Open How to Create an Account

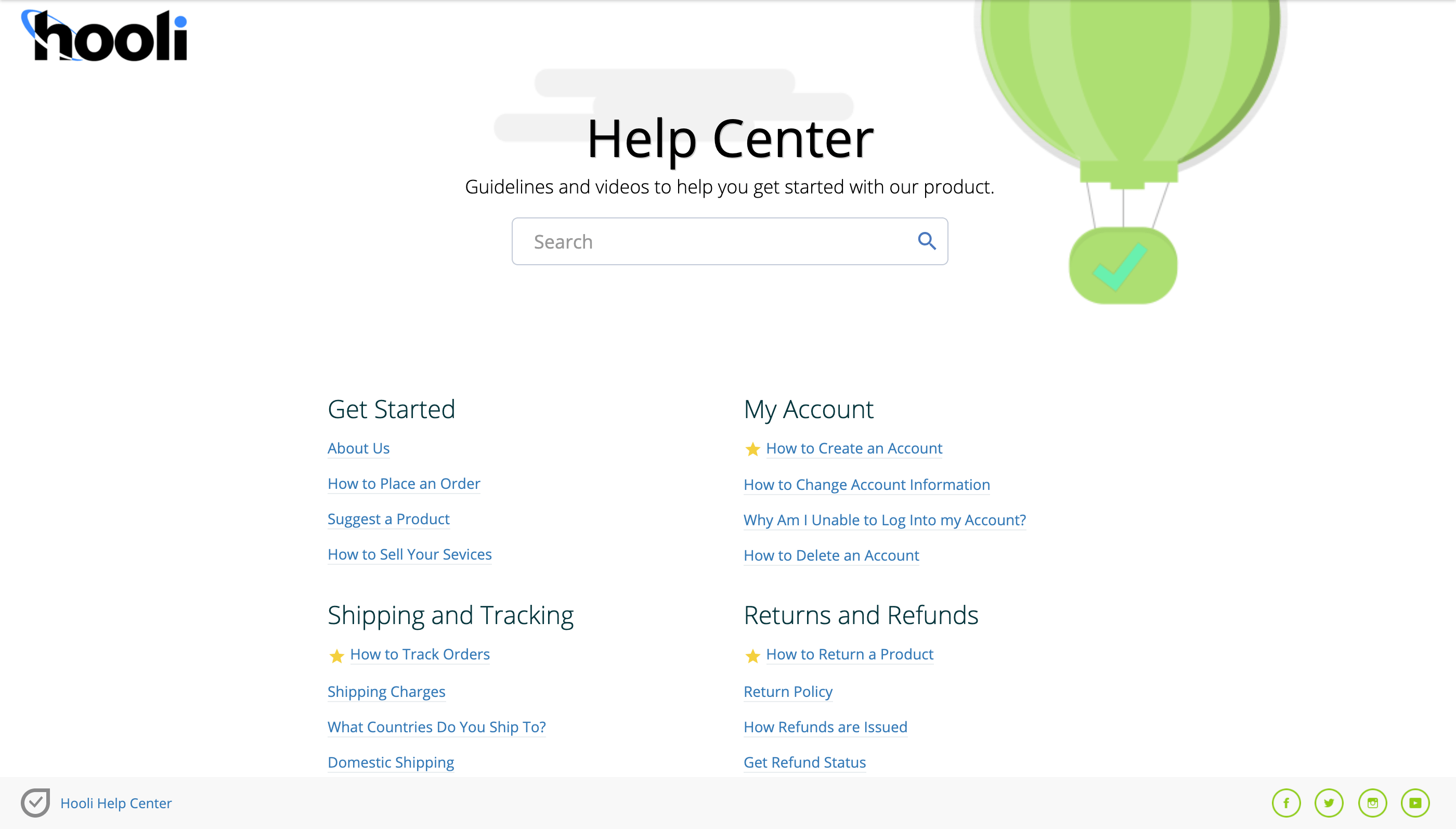tap(854, 448)
